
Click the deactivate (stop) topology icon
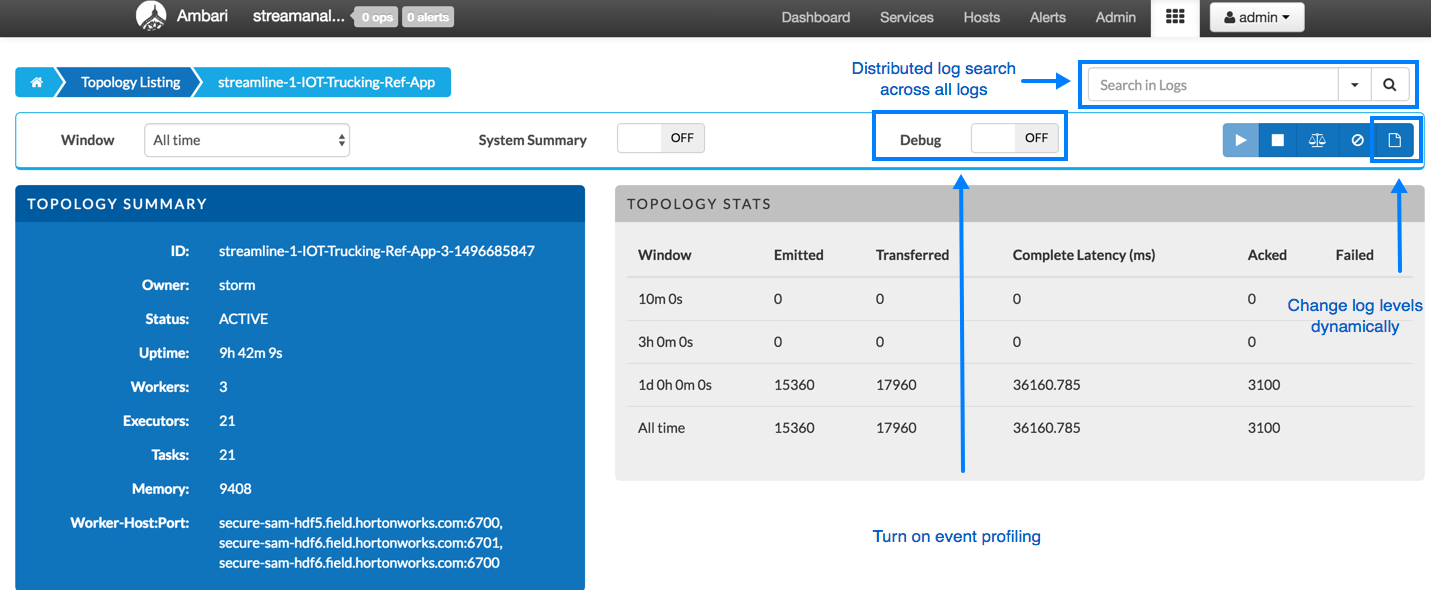(1278, 141)
